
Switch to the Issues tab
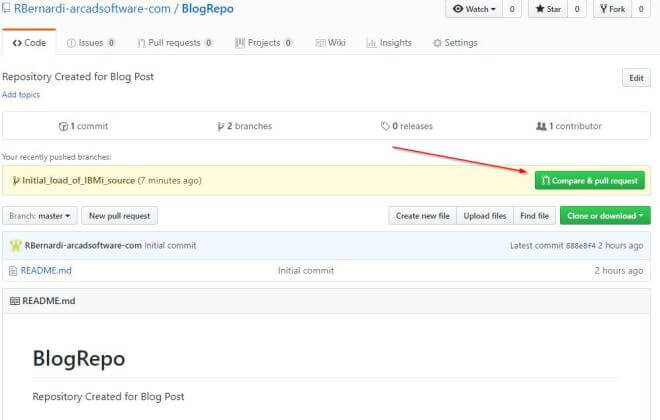pyautogui.click(x=90, y=43)
